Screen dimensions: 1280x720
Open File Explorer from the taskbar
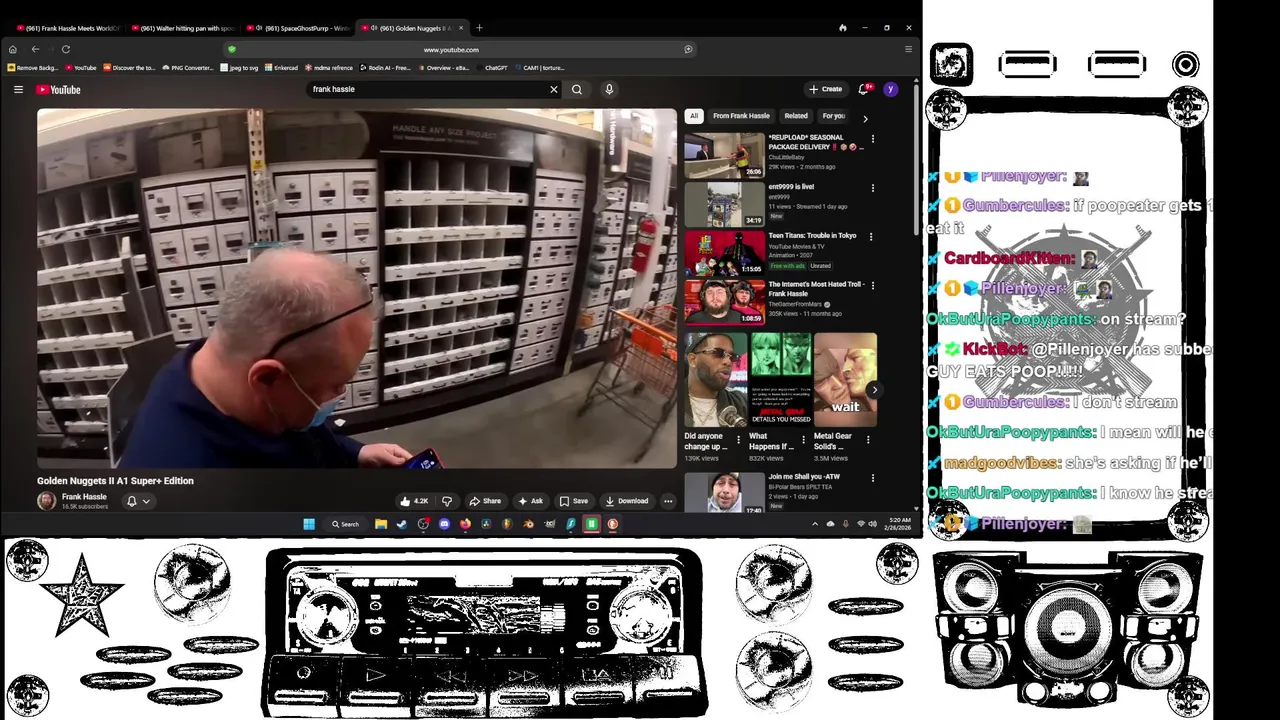coord(381,524)
